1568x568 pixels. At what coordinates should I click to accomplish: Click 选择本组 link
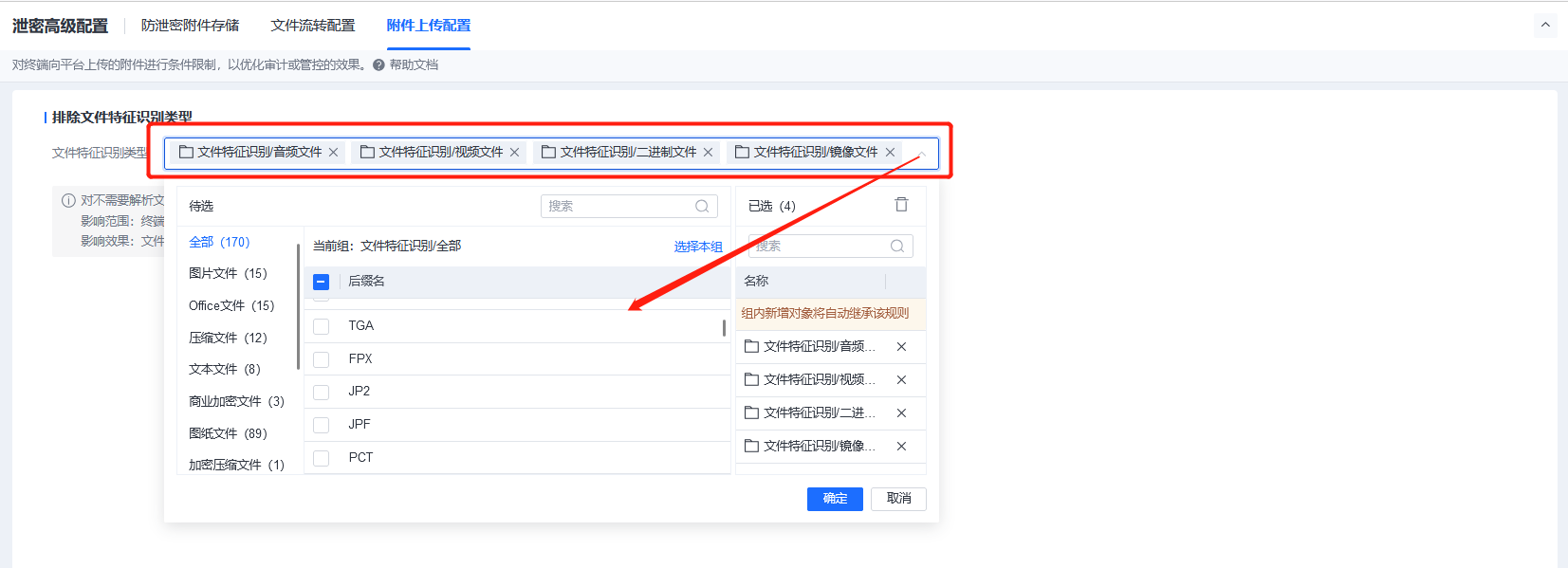pos(698,247)
